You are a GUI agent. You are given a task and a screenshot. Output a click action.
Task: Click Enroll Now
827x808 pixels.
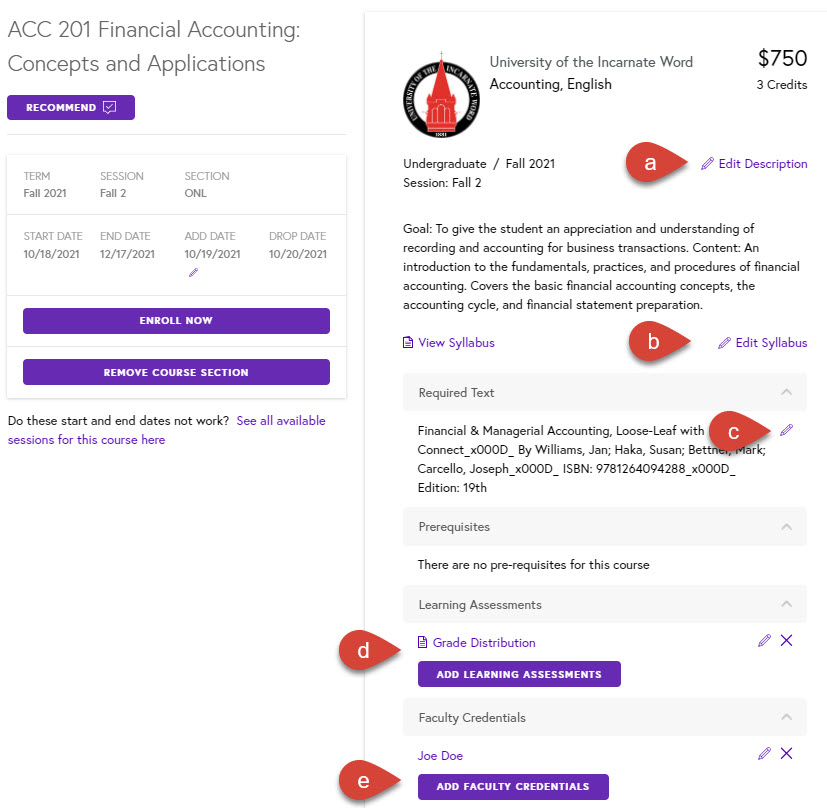176,321
